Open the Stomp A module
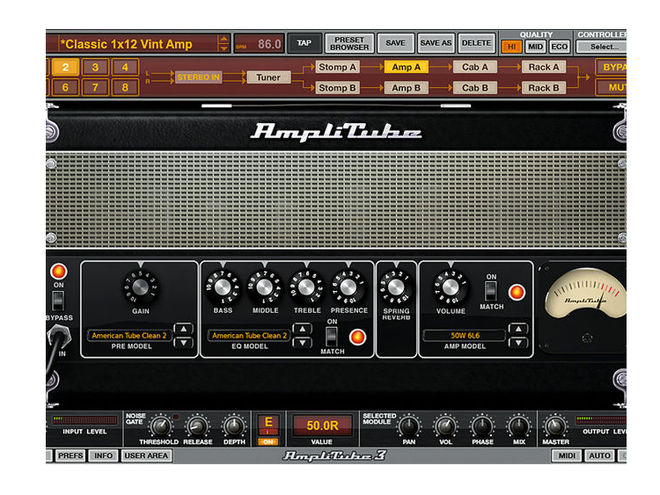The height and width of the screenshot is (495, 660). tap(337, 67)
